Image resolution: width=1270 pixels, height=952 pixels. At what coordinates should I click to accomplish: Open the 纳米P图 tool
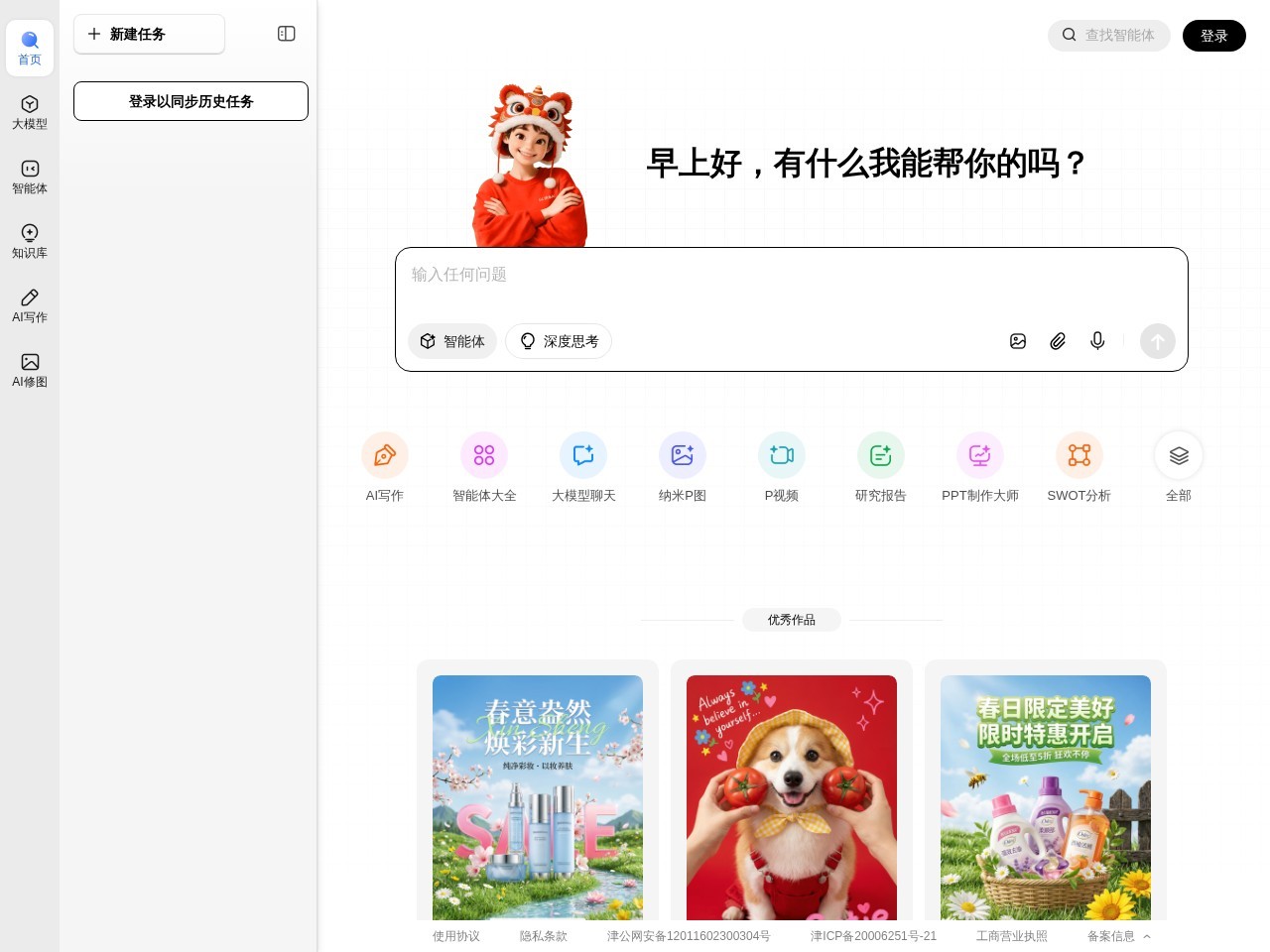[682, 467]
